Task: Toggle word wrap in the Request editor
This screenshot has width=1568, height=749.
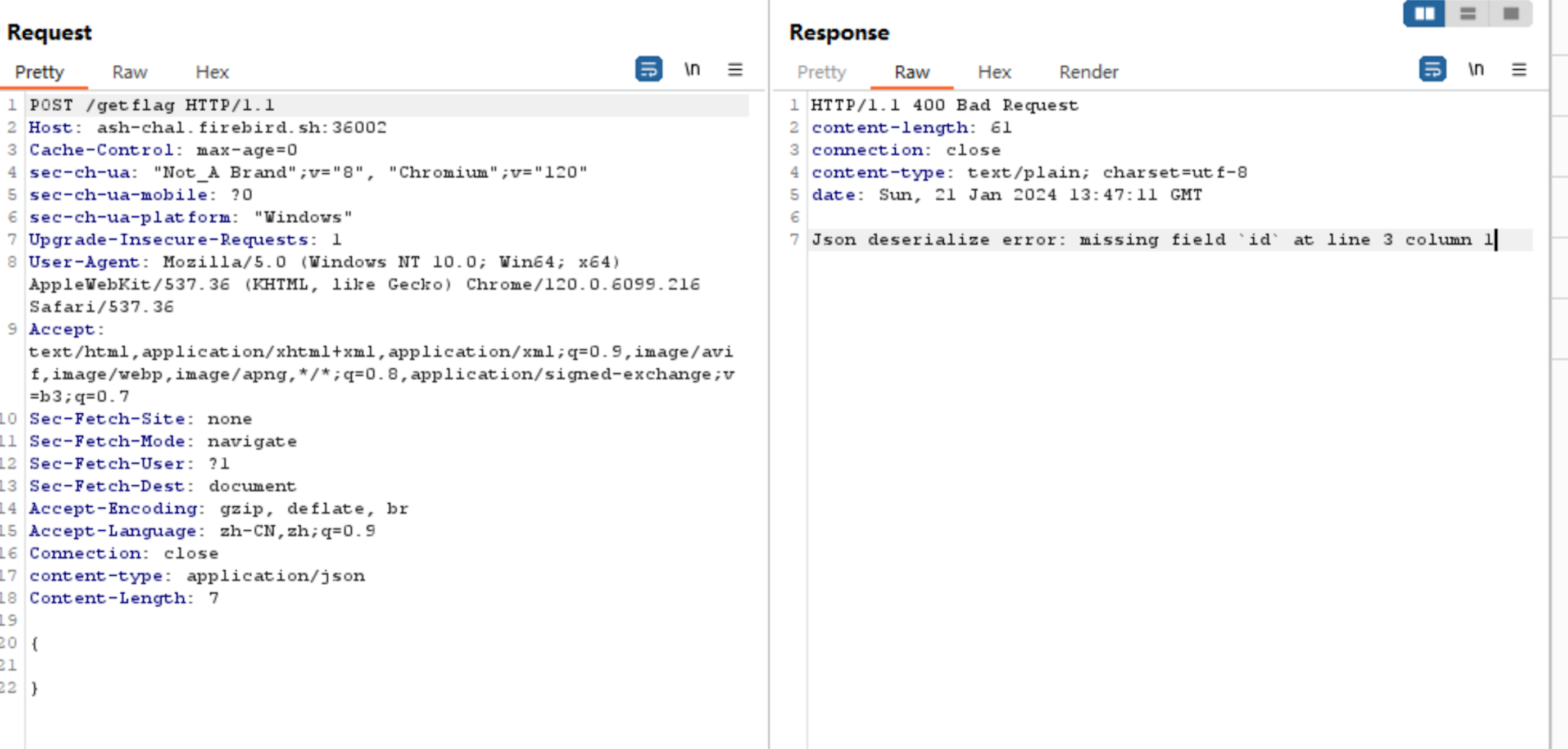Action: [x=648, y=69]
